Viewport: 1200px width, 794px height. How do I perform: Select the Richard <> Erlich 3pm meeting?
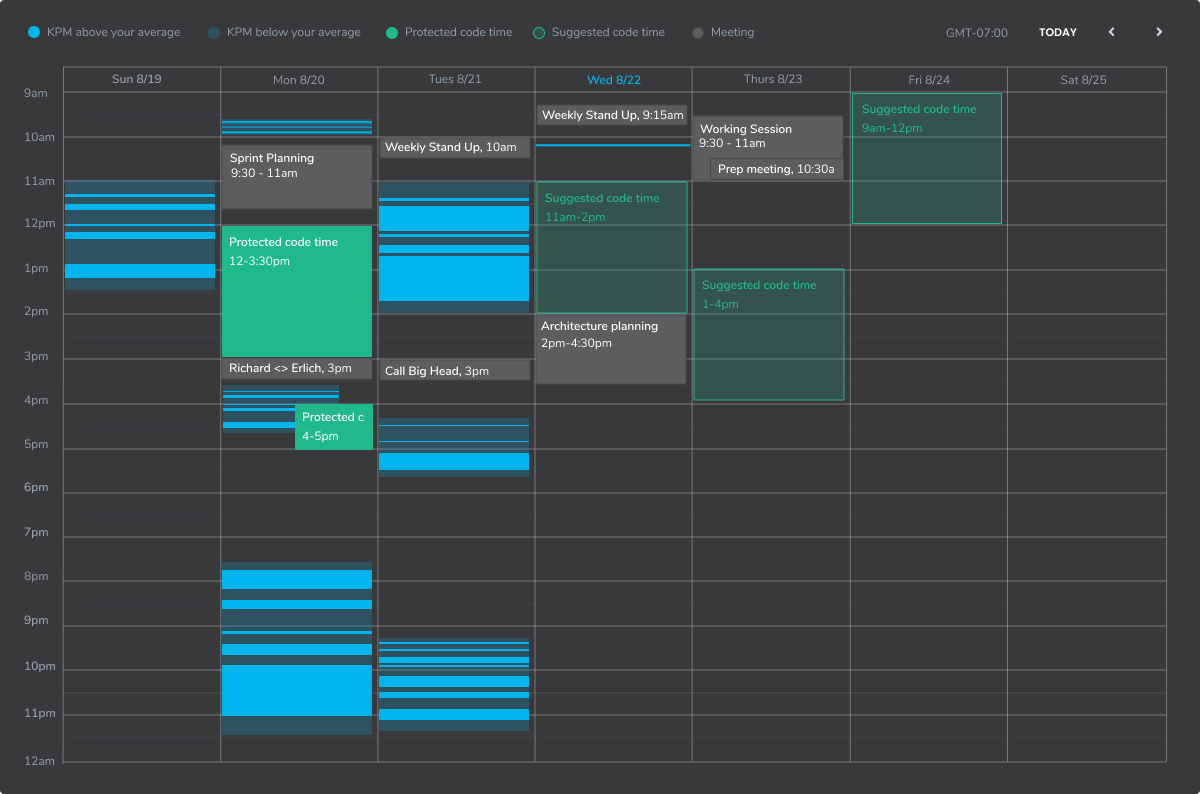tap(296, 369)
